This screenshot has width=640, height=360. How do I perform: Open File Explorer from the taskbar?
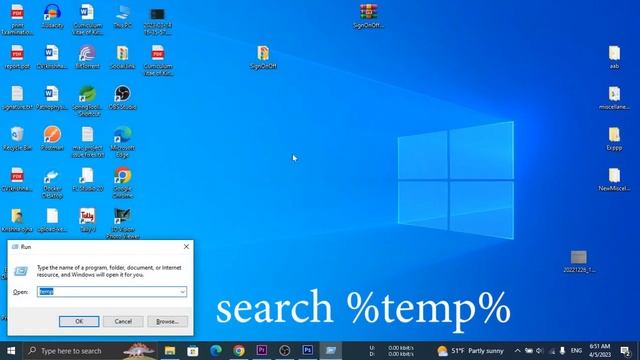pos(170,350)
